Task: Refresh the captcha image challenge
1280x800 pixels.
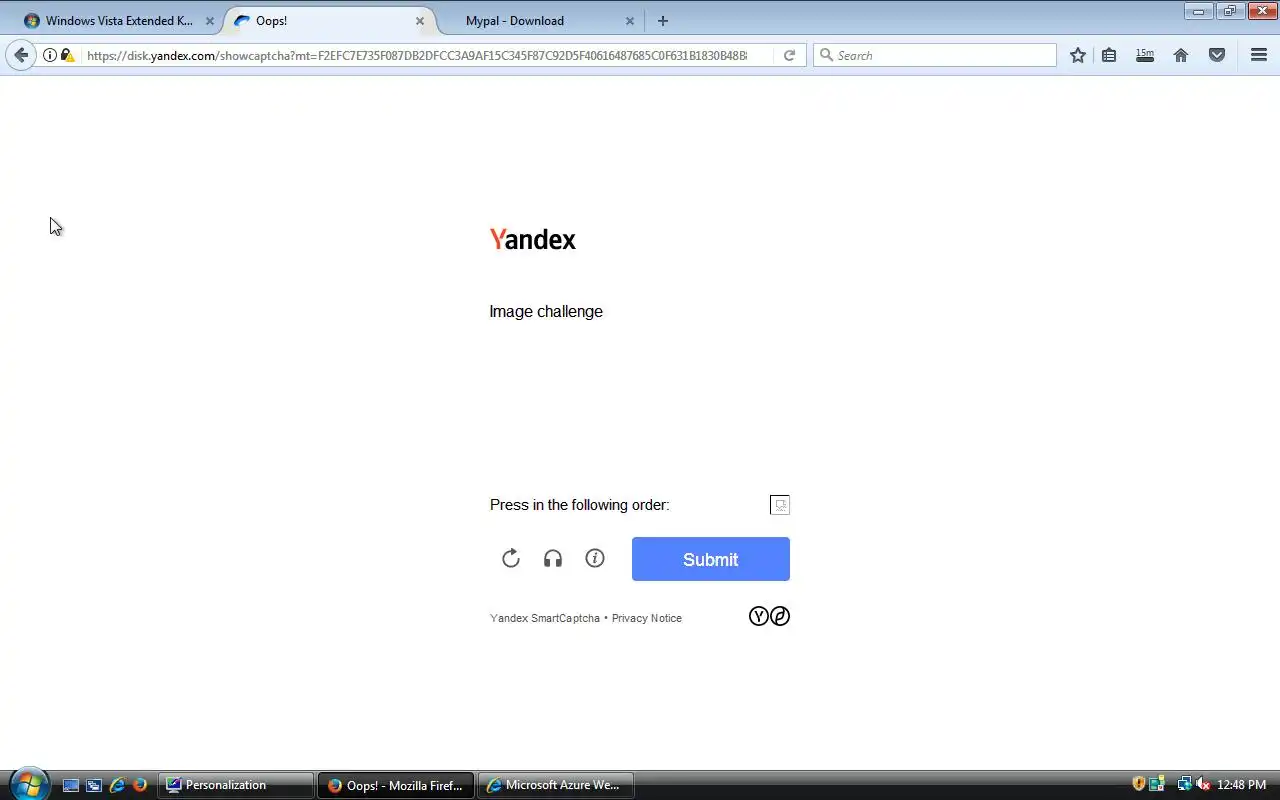Action: [511, 558]
